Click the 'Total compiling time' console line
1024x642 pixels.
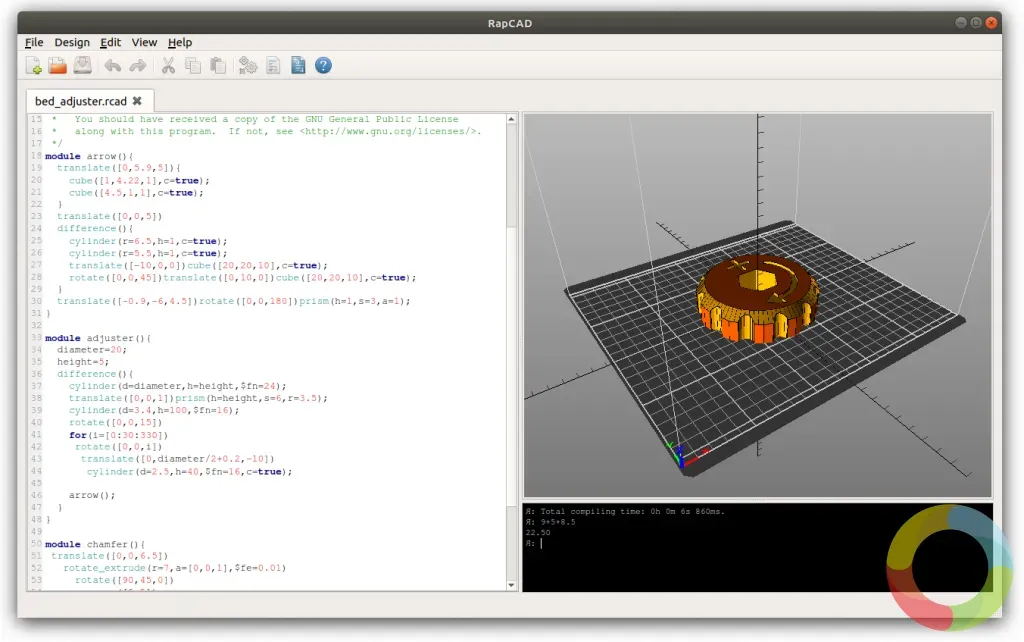[625, 511]
